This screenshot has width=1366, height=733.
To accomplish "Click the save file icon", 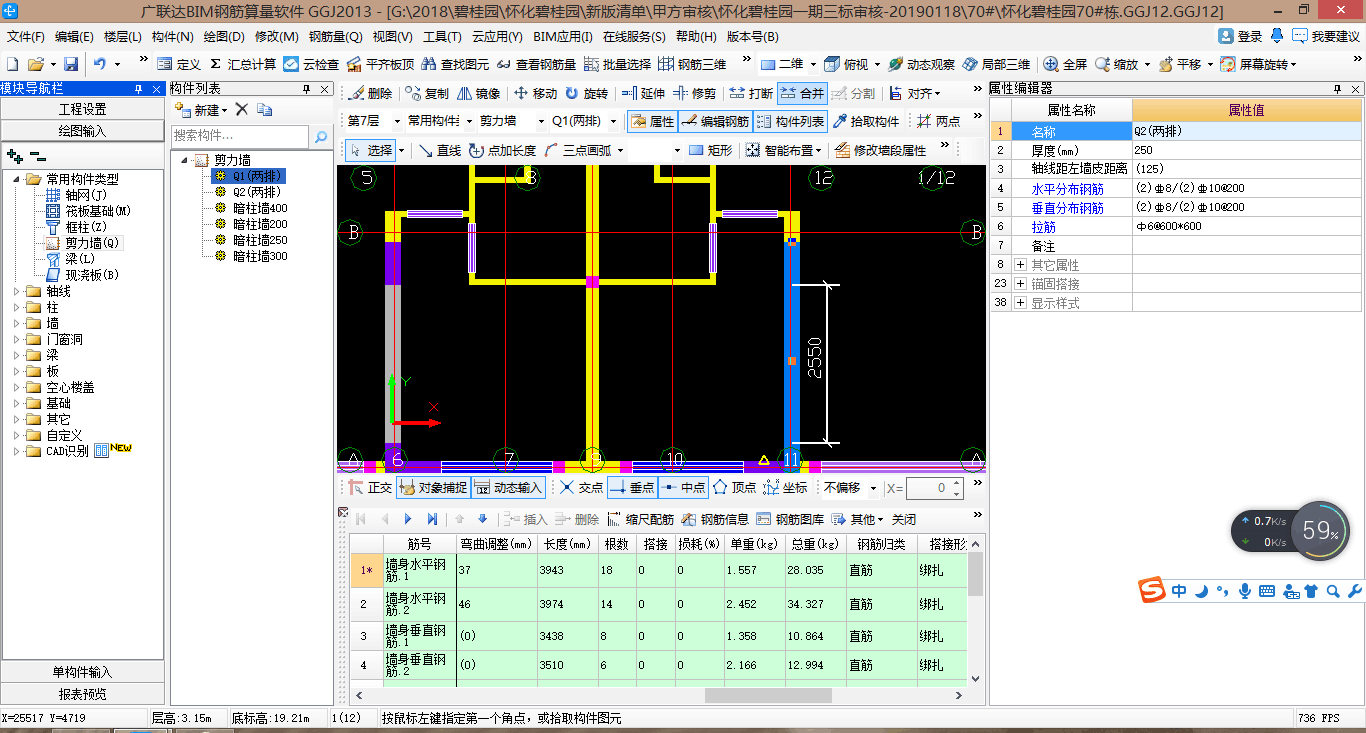I will pyautogui.click(x=71, y=64).
